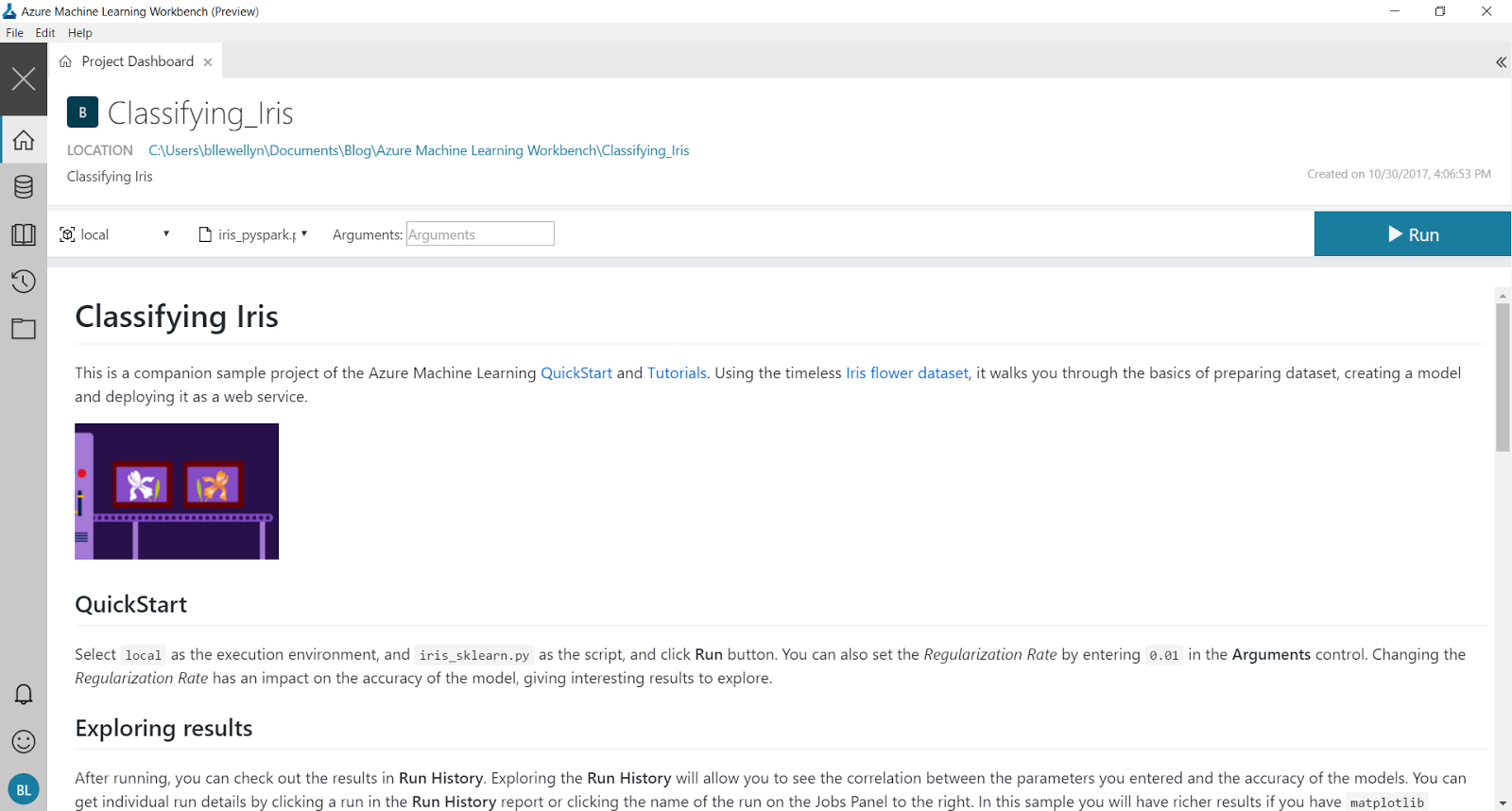Open the Files folder icon

(x=24, y=329)
